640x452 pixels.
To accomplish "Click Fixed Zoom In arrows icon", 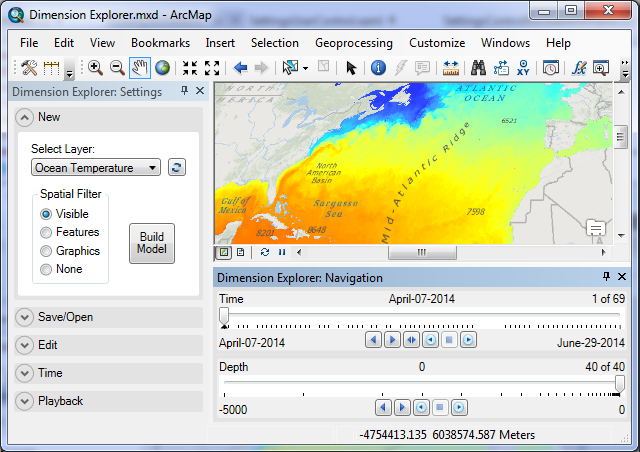I will coord(190,68).
